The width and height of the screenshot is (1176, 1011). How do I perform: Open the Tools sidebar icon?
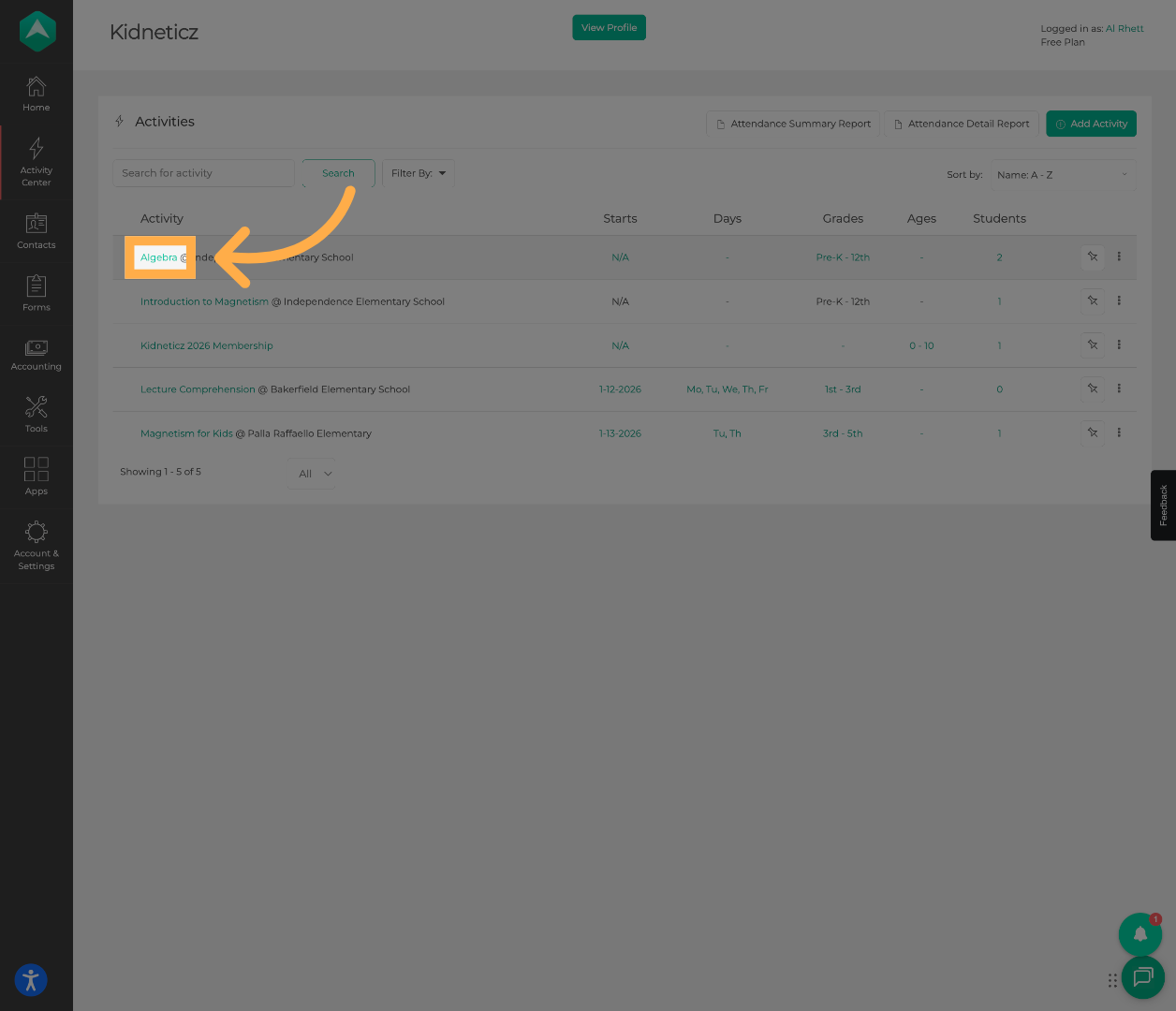(37, 415)
